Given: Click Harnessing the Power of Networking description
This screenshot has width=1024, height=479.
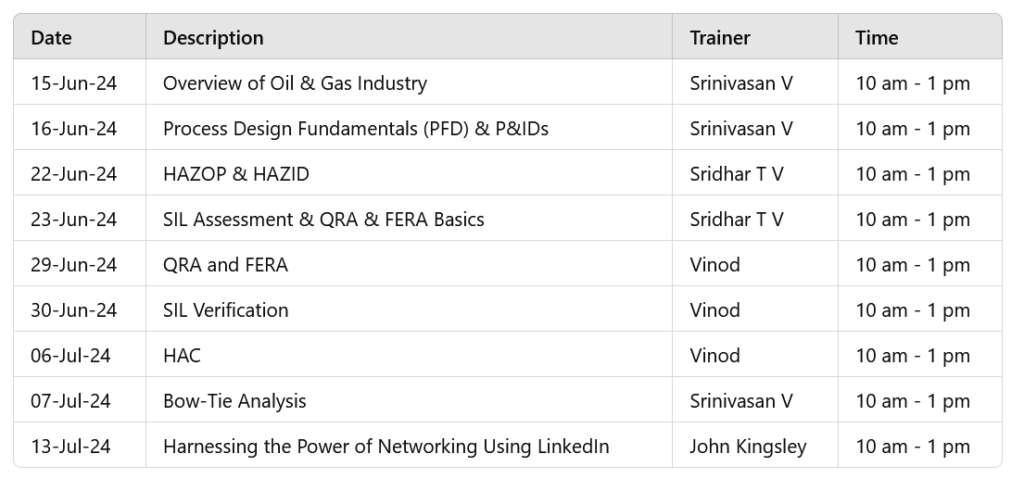Looking at the screenshot, I should (386, 446).
